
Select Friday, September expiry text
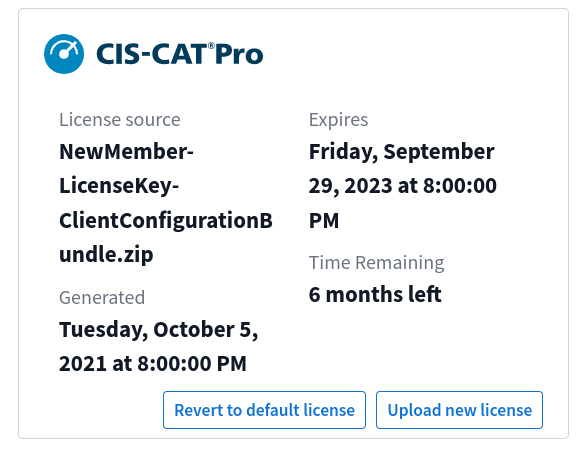(x=402, y=152)
